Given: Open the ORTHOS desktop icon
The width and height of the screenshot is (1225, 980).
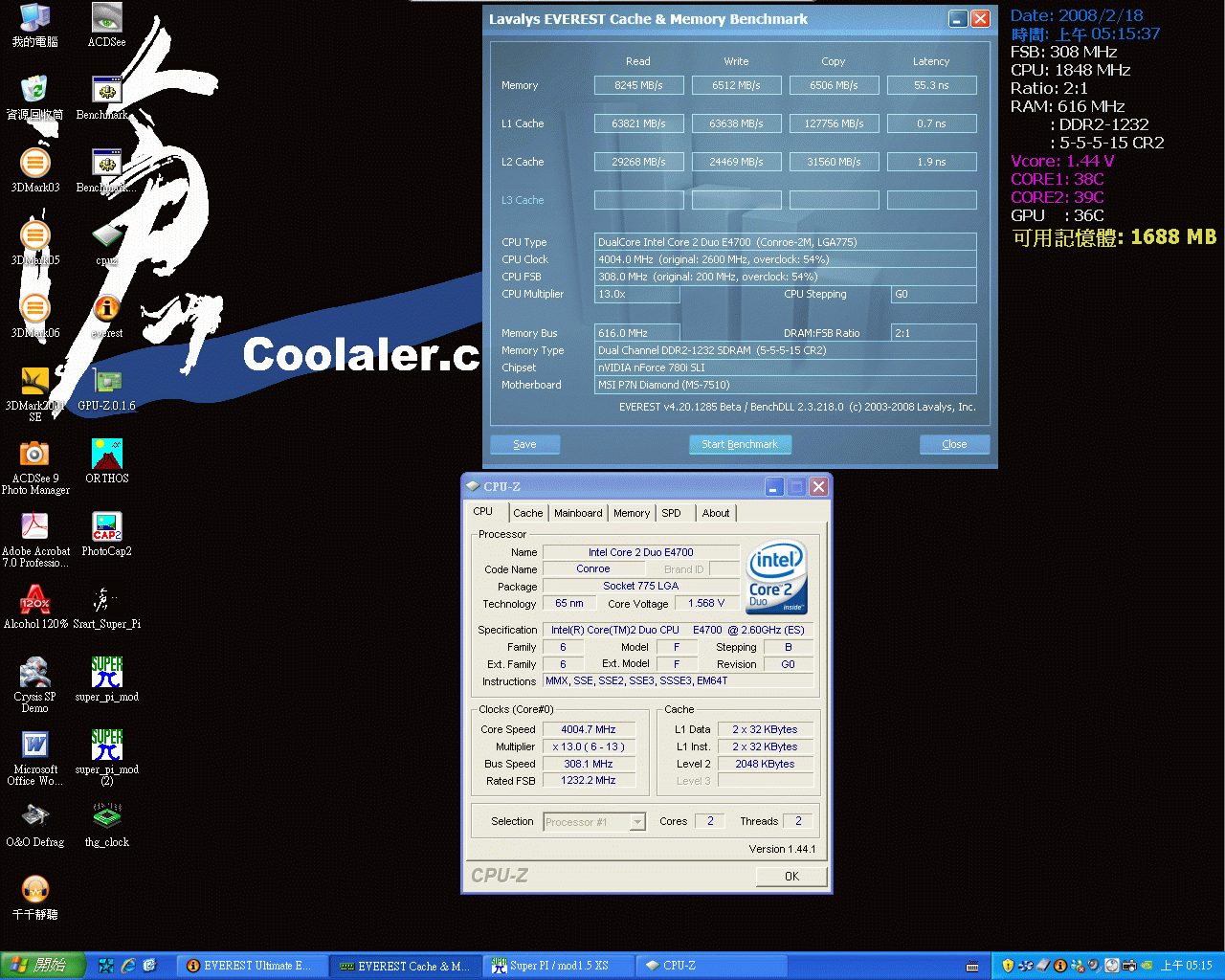Looking at the screenshot, I should point(106,456).
